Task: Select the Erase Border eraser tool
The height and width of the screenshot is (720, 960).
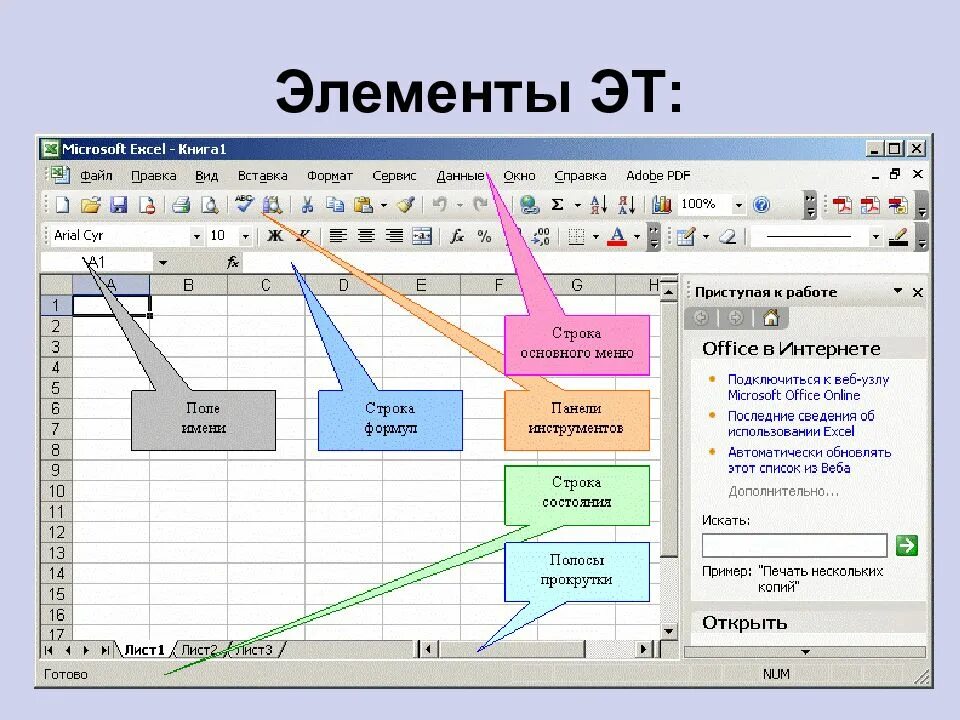Action: [727, 236]
